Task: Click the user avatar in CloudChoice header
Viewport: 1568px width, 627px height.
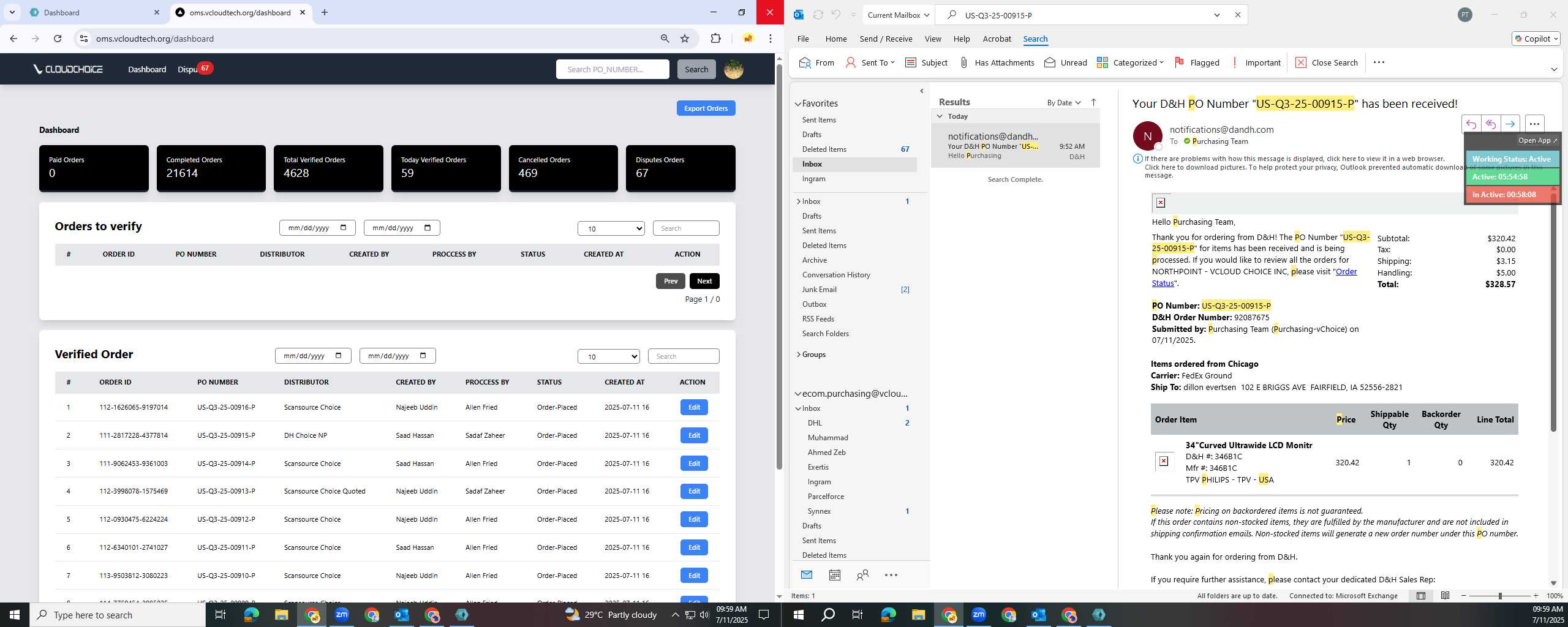Action: point(734,69)
